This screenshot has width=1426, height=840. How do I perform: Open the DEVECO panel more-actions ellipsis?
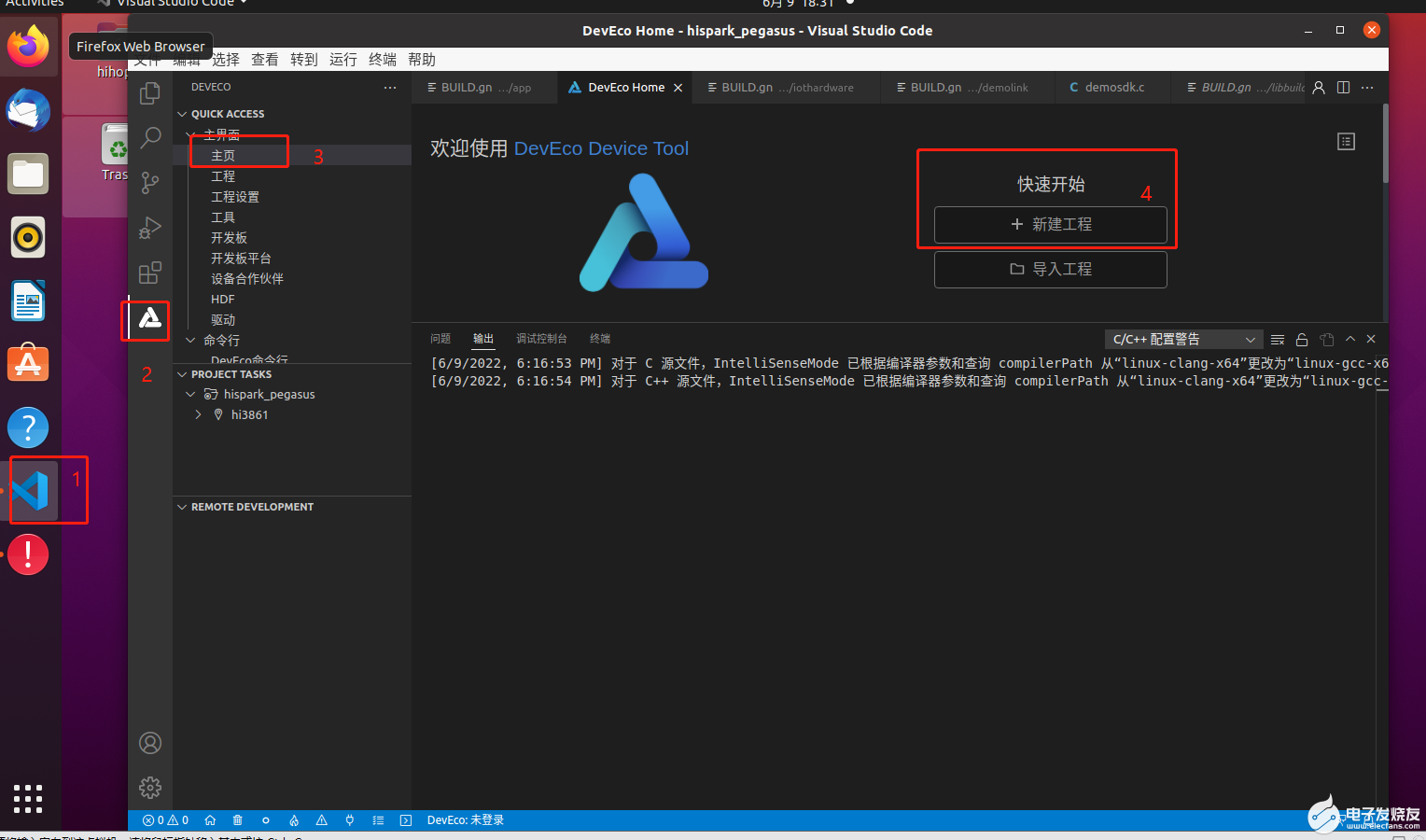[389, 87]
